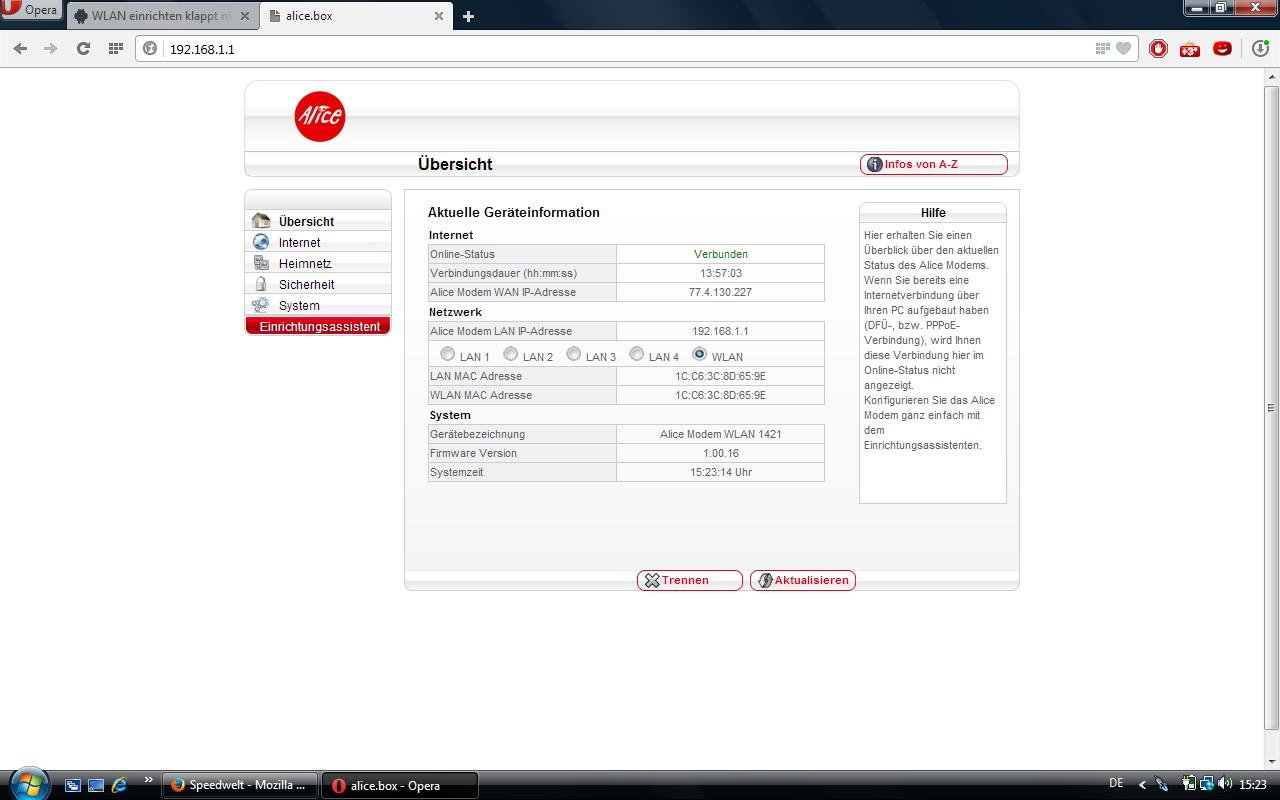Click the browser forward arrow
This screenshot has height=800, width=1280.
tap(51, 48)
